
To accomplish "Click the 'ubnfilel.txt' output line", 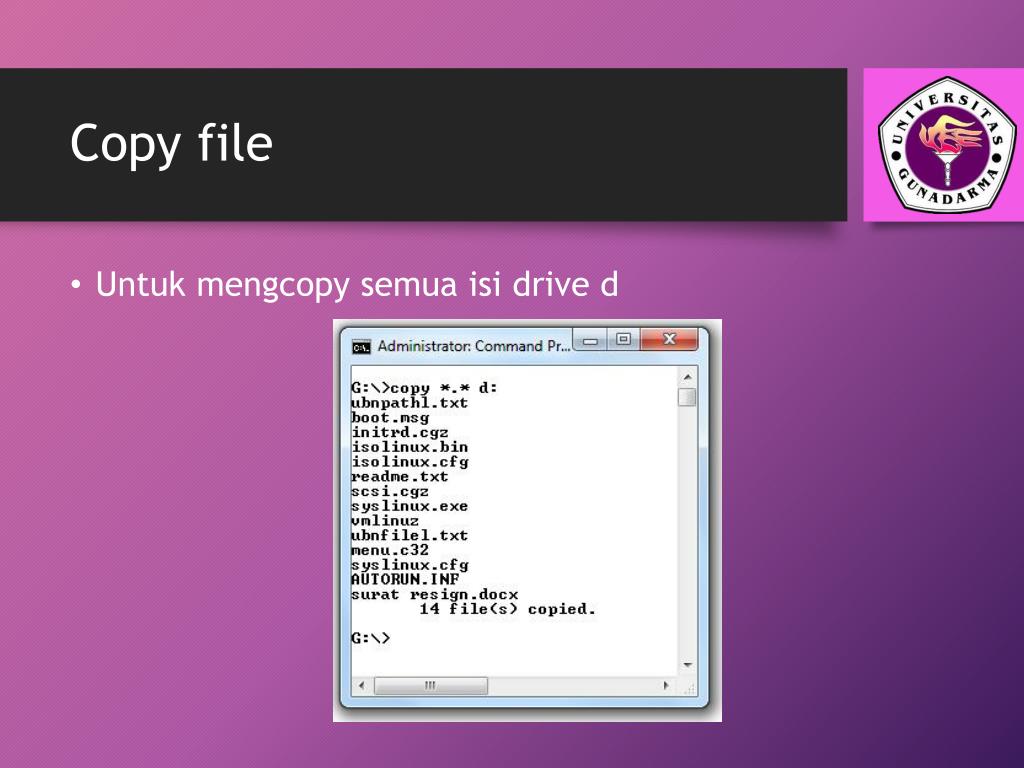I will pyautogui.click(x=409, y=536).
